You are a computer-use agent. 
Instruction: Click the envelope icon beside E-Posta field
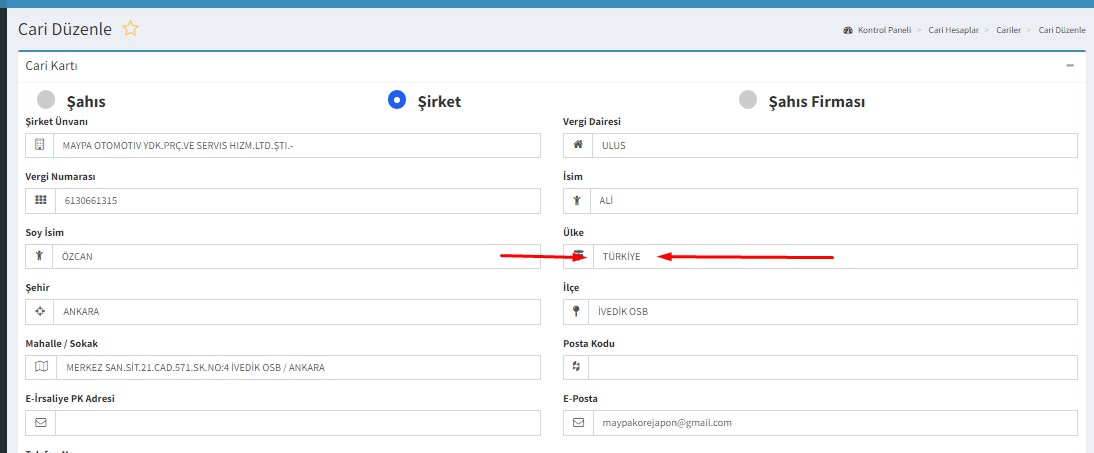pos(578,422)
